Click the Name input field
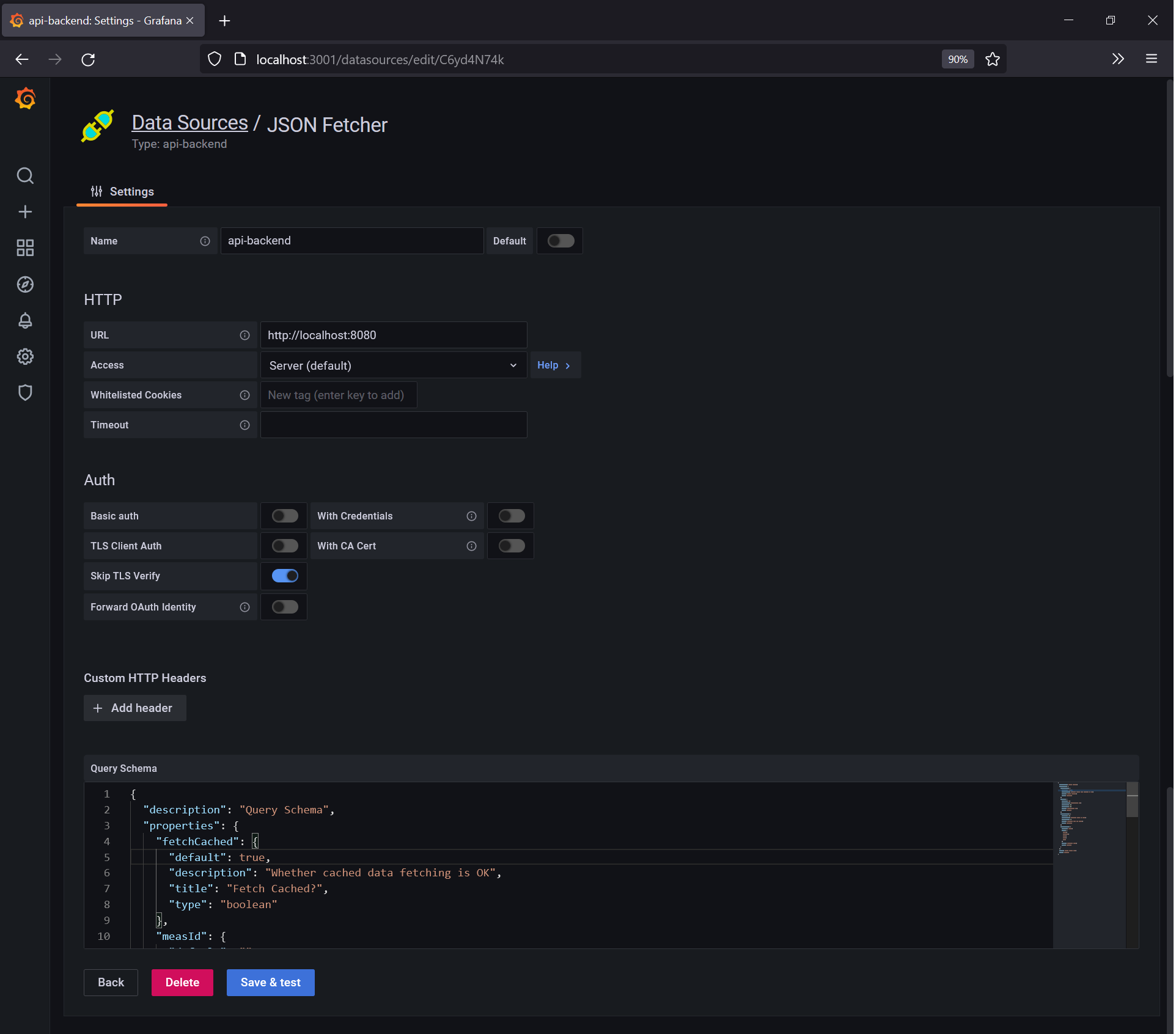 (351, 241)
